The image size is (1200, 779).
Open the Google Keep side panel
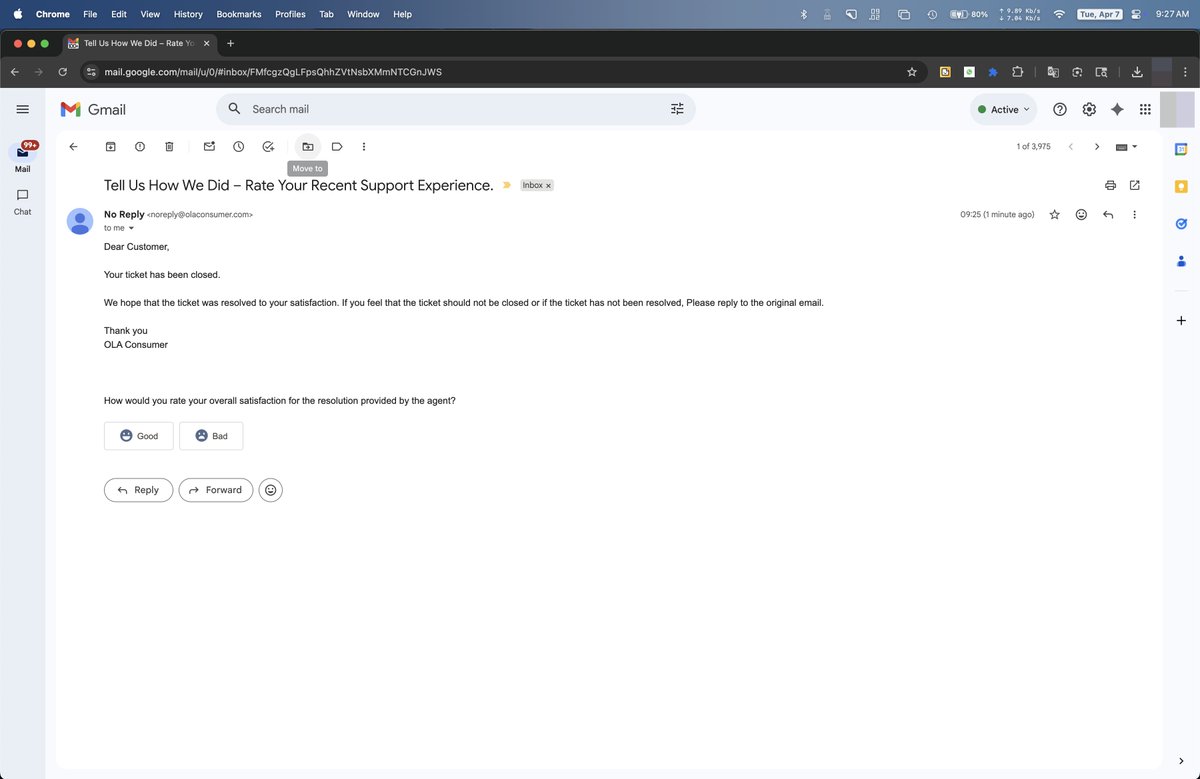click(x=1181, y=186)
